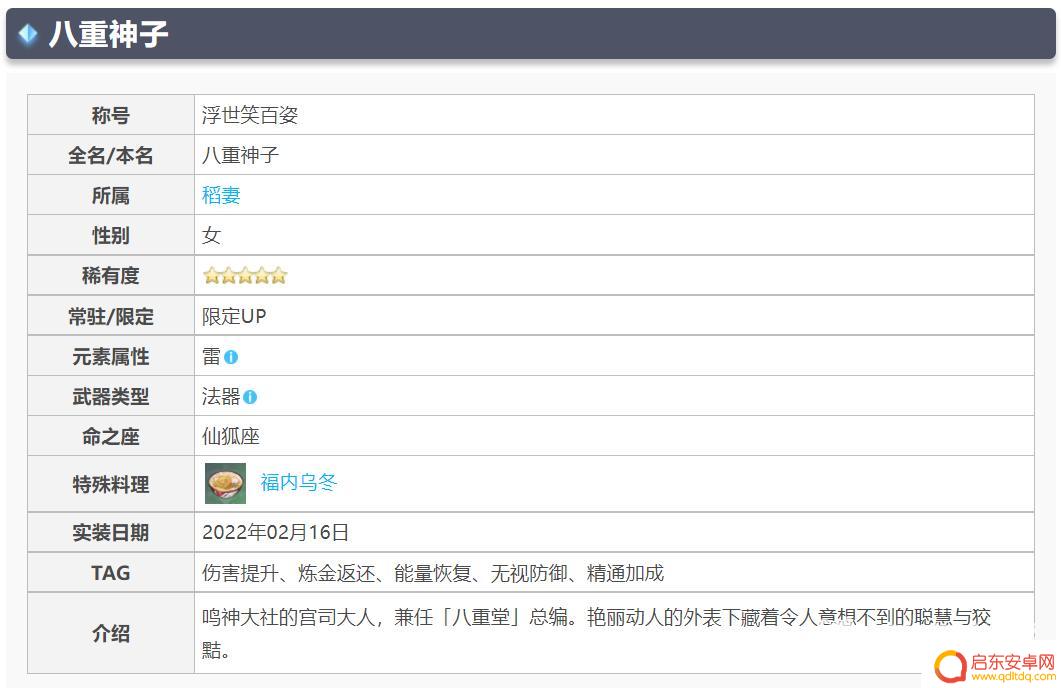
Task: Select the weapon type value 法器
Action: pos(221,396)
